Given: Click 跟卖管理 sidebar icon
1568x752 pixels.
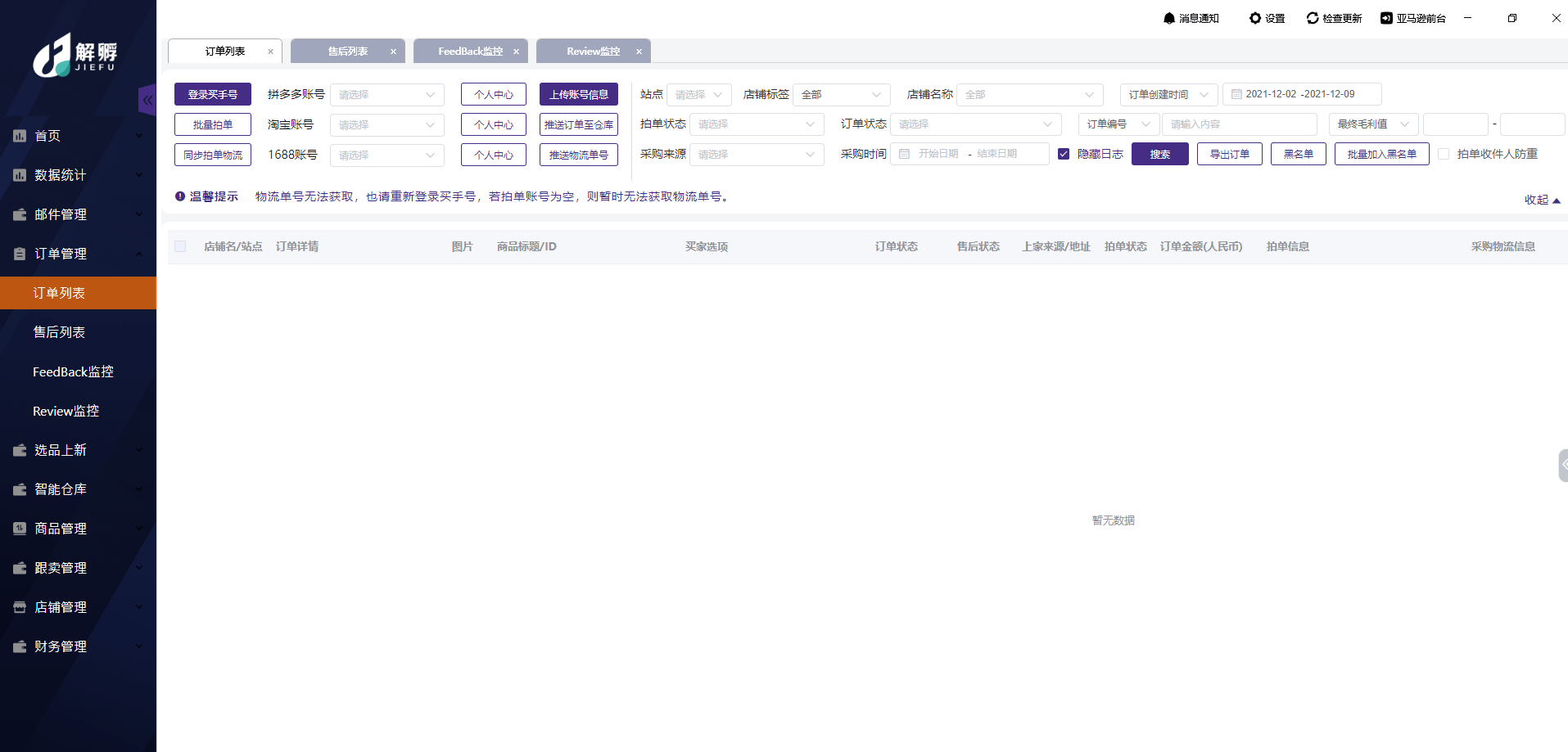Looking at the screenshot, I should [20, 568].
